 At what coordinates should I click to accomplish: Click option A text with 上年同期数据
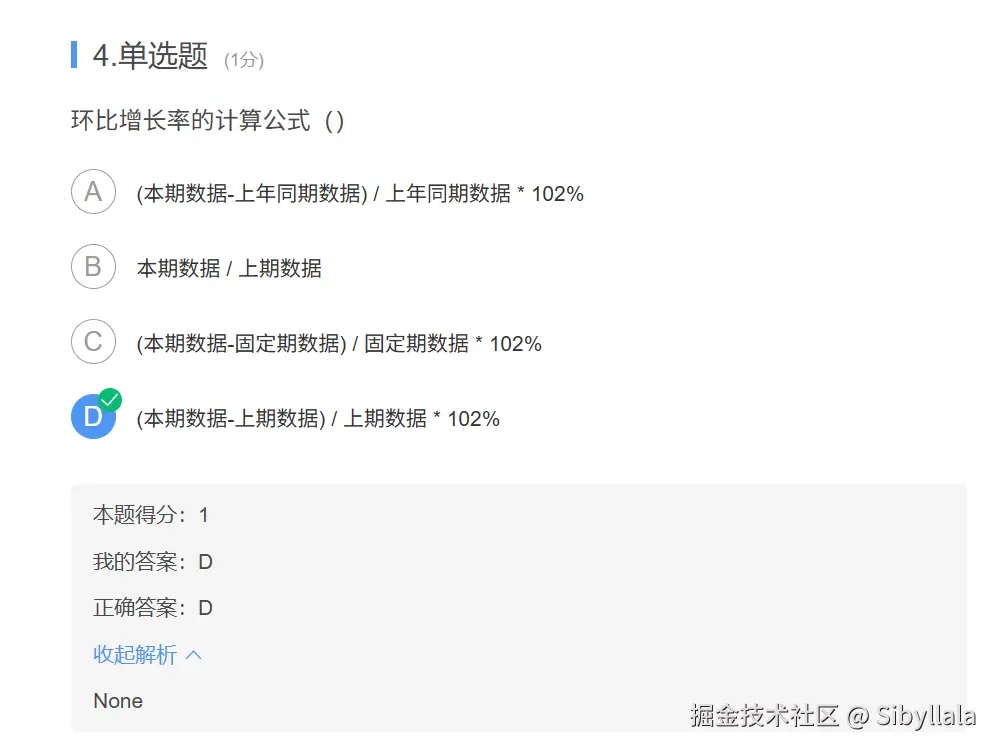tap(360, 194)
